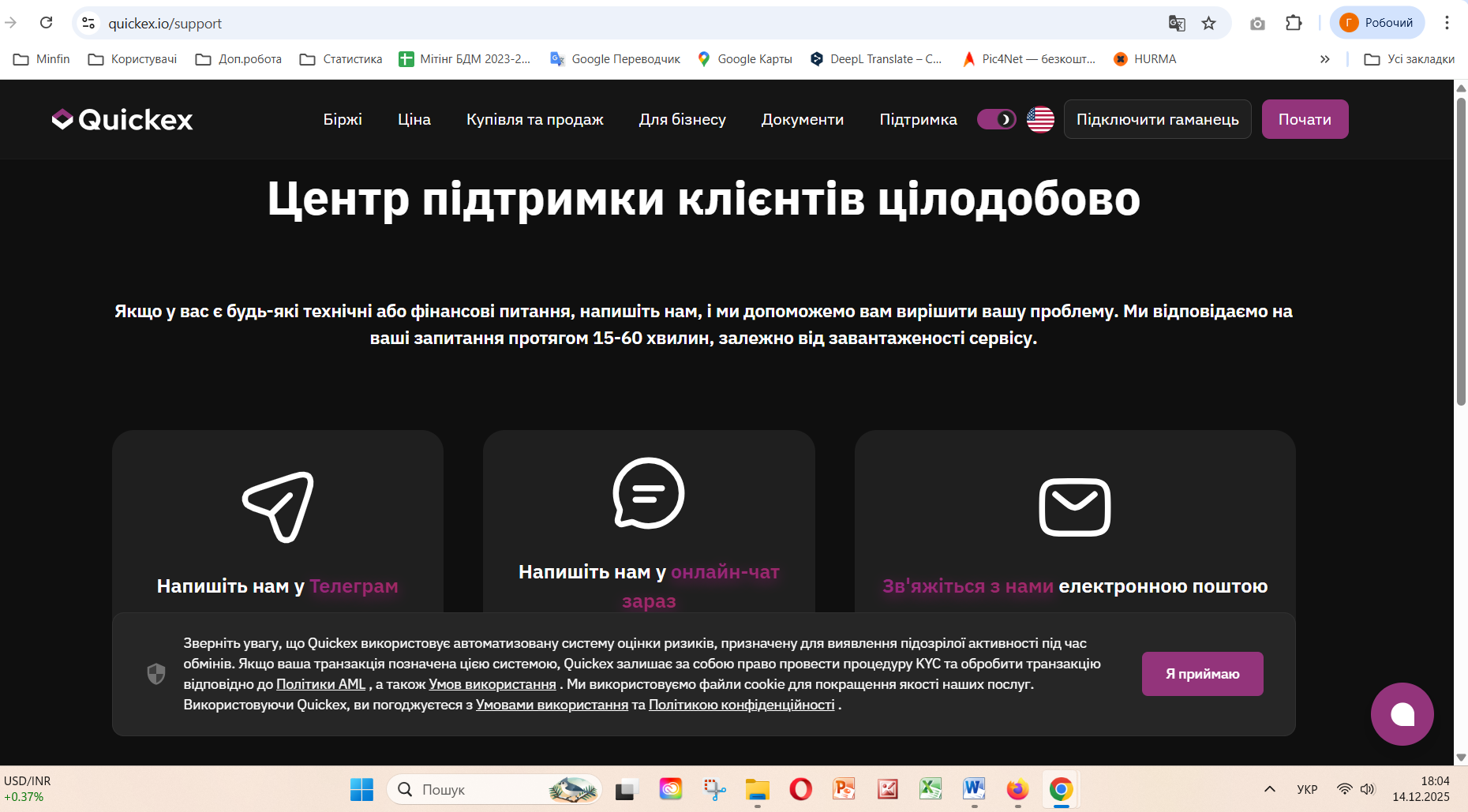Open the Ціна menu item
The height and width of the screenshot is (812, 1468).
pyautogui.click(x=414, y=119)
